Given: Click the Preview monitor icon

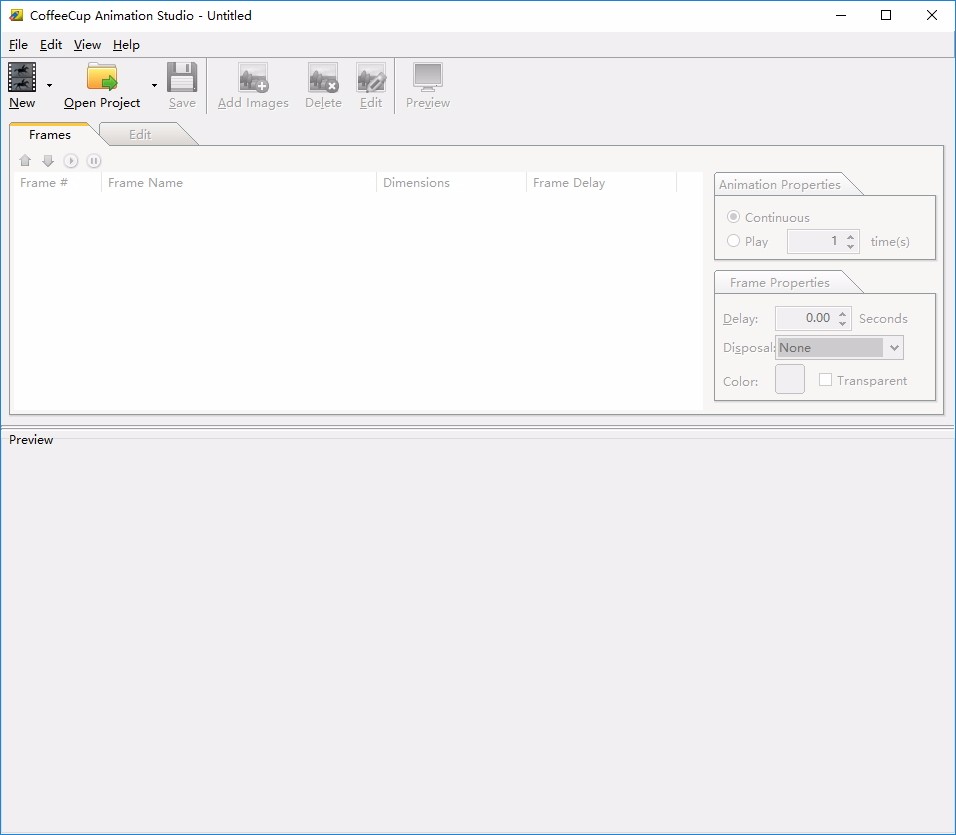Looking at the screenshot, I should [427, 77].
